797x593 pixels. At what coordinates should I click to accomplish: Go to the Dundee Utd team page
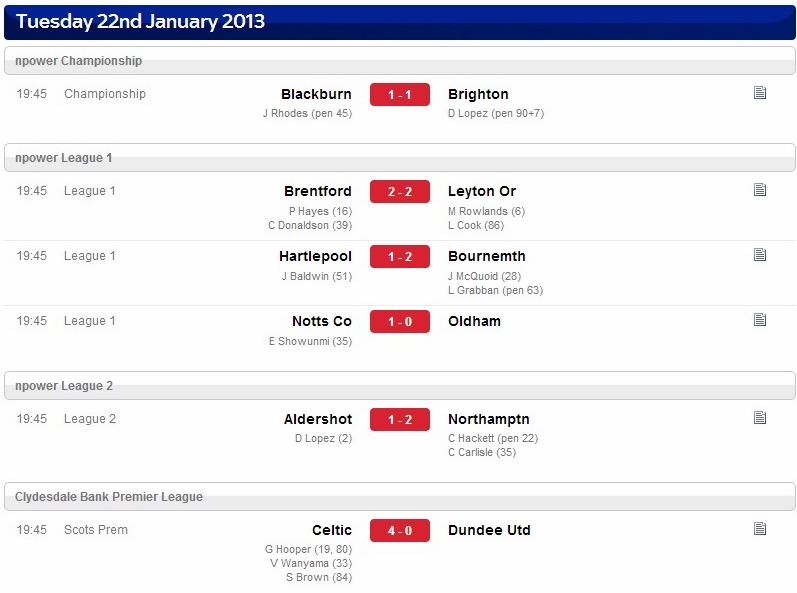click(489, 530)
